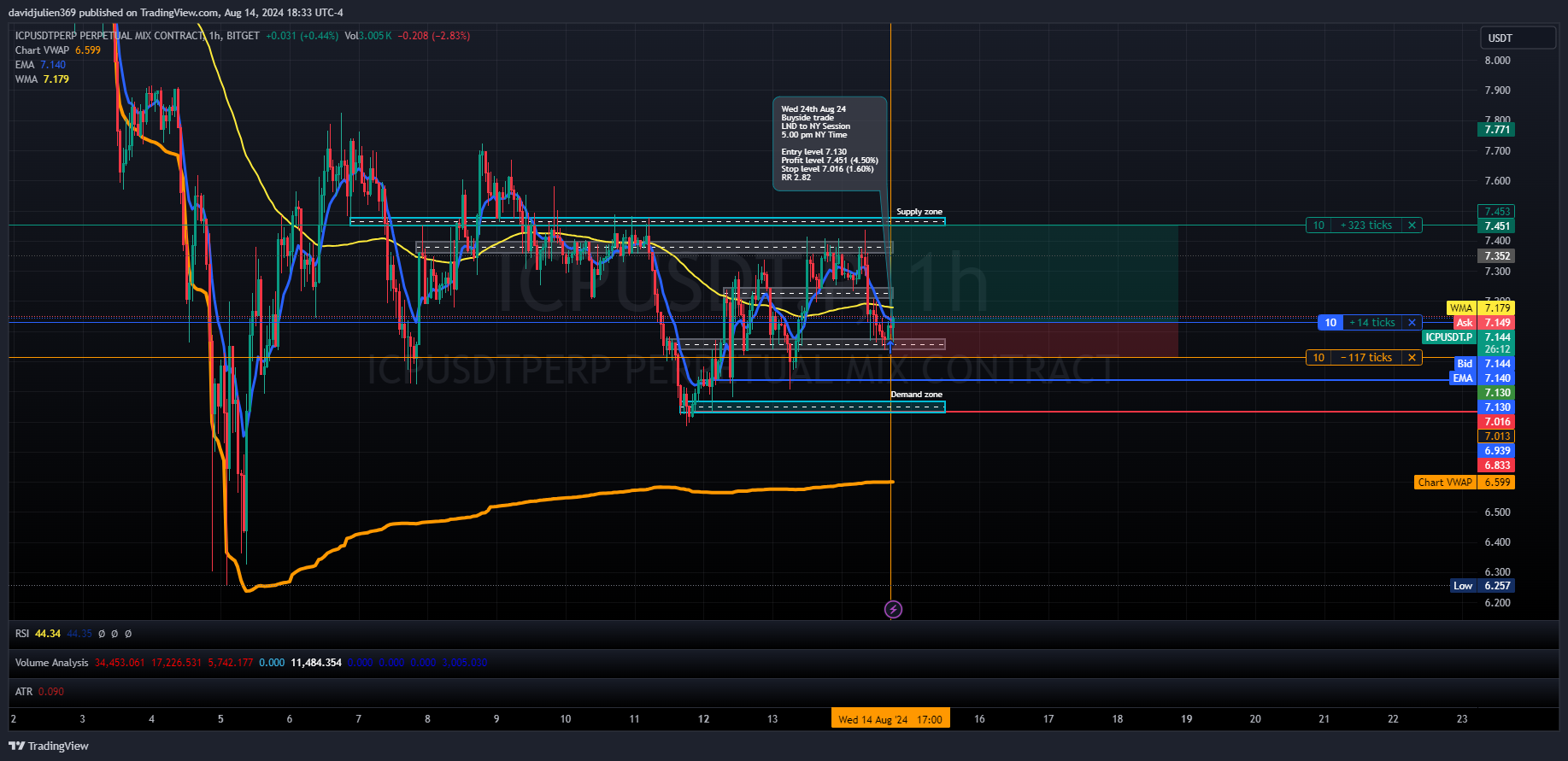Viewport: 1568px width, 761px height.
Task: Click the orange Chart VWAP scale label
Action: pyautogui.click(x=1465, y=483)
